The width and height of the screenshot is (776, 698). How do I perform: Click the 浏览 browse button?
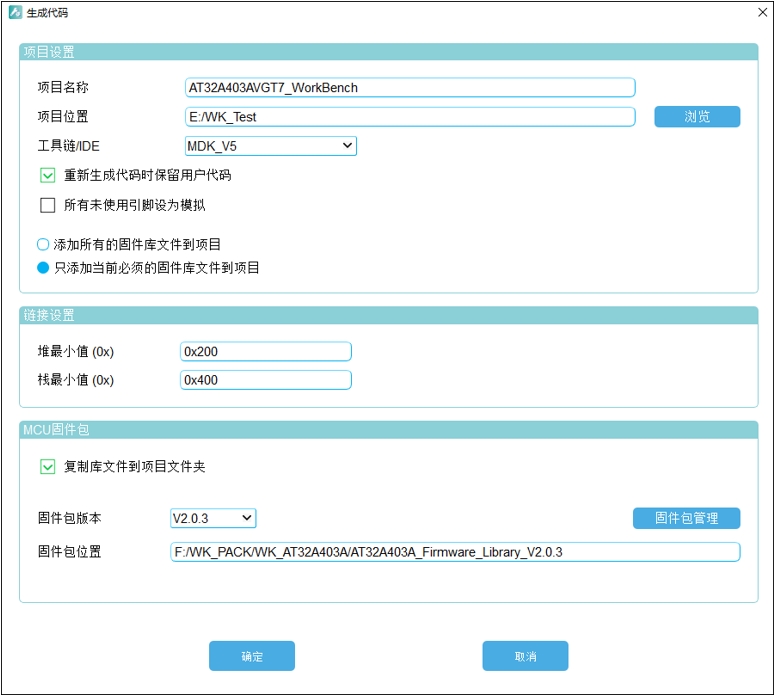(x=697, y=117)
